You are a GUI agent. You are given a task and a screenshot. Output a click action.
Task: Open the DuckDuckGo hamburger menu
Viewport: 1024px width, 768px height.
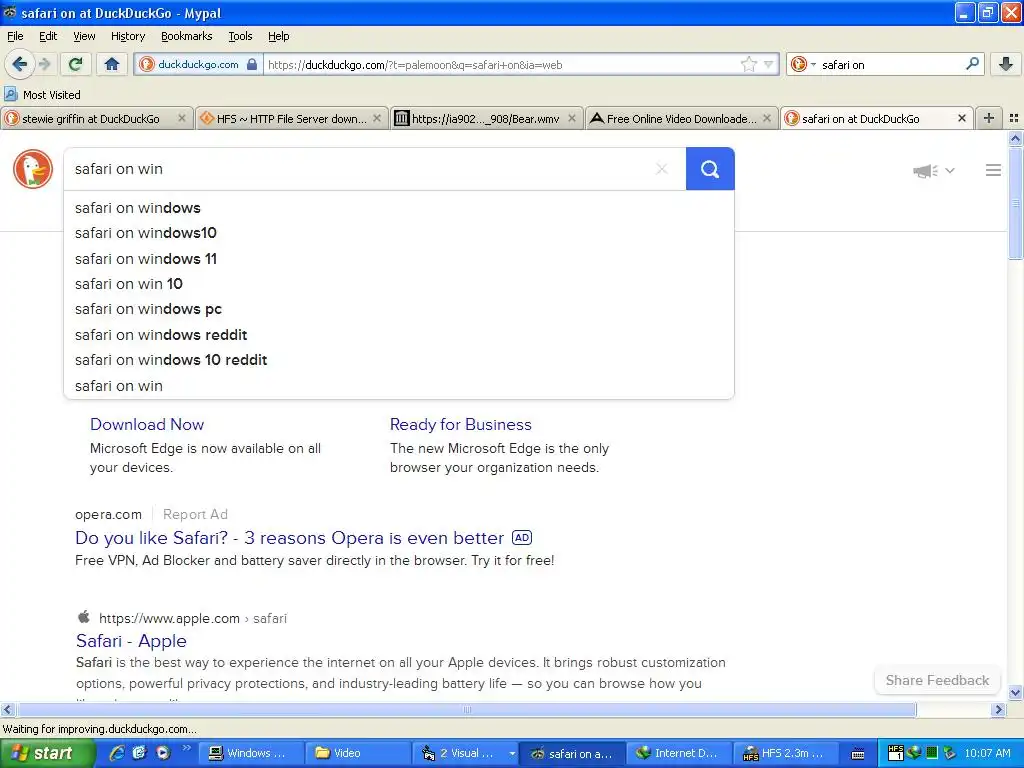click(x=993, y=170)
